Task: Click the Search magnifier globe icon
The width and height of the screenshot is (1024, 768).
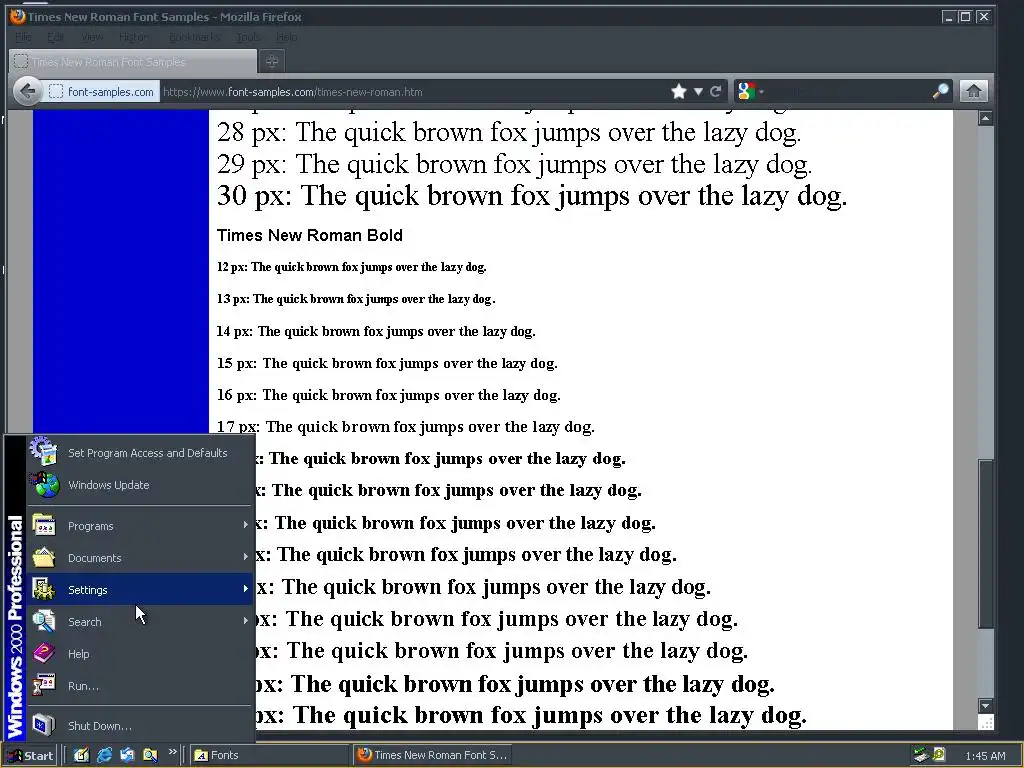Action: pos(44,621)
